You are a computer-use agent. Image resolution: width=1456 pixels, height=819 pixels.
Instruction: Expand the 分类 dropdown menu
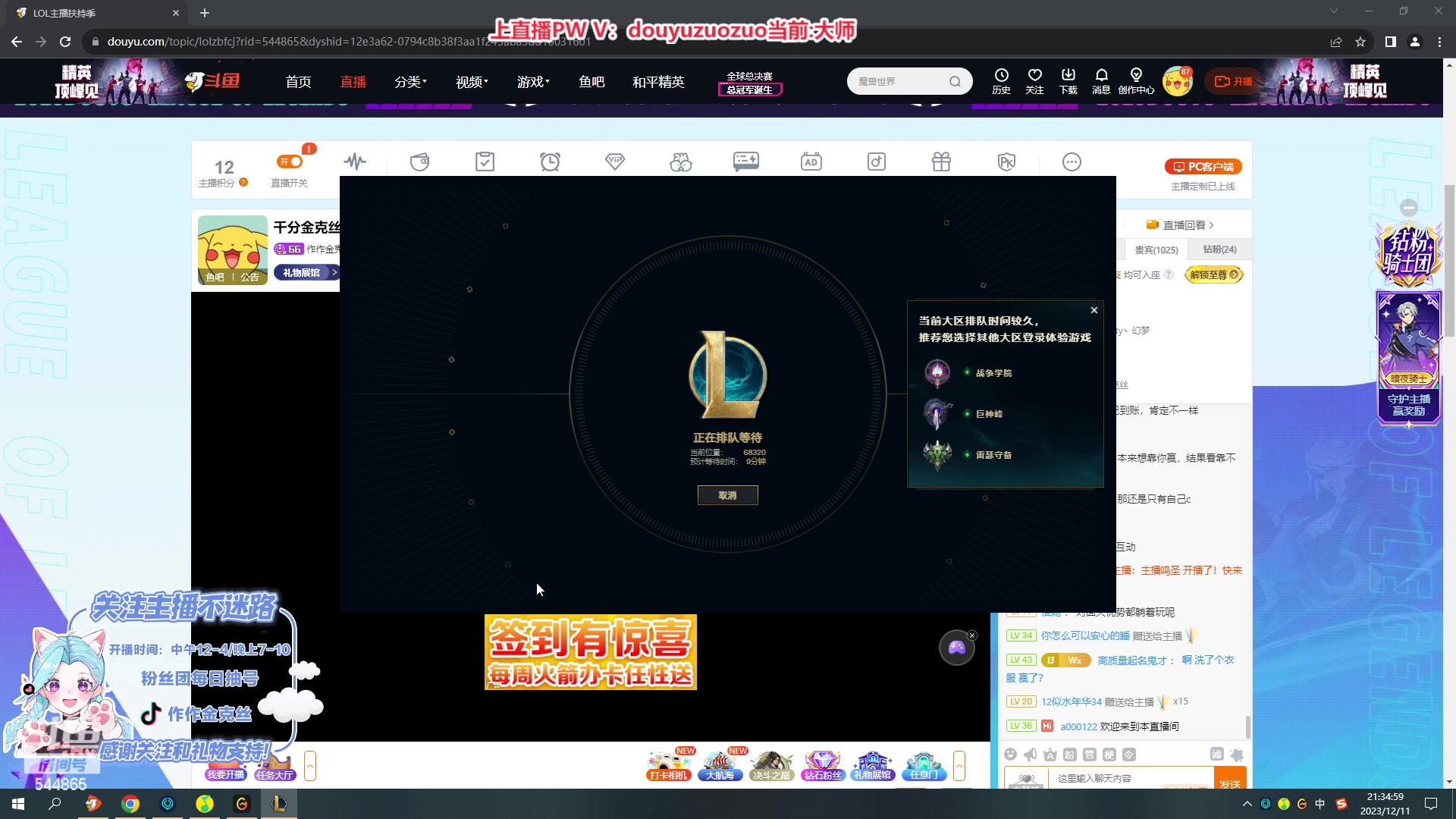(410, 82)
